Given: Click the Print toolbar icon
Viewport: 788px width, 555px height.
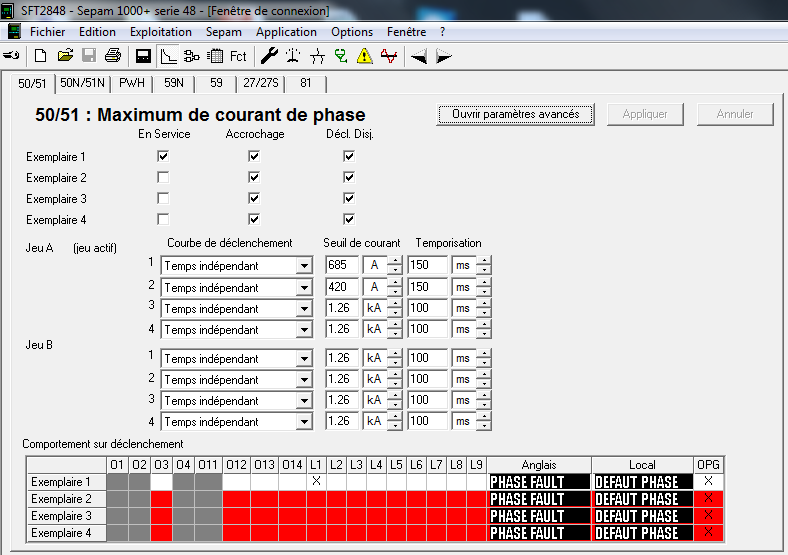Looking at the screenshot, I should click(x=113, y=56).
